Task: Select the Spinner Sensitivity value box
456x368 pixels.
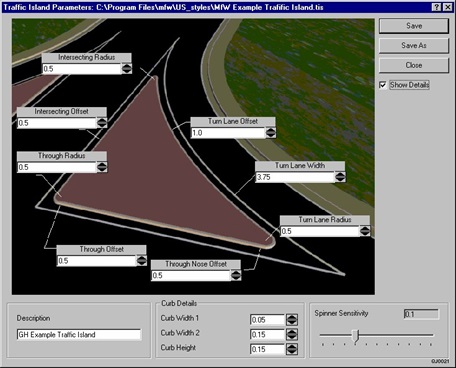Action: (x=421, y=314)
